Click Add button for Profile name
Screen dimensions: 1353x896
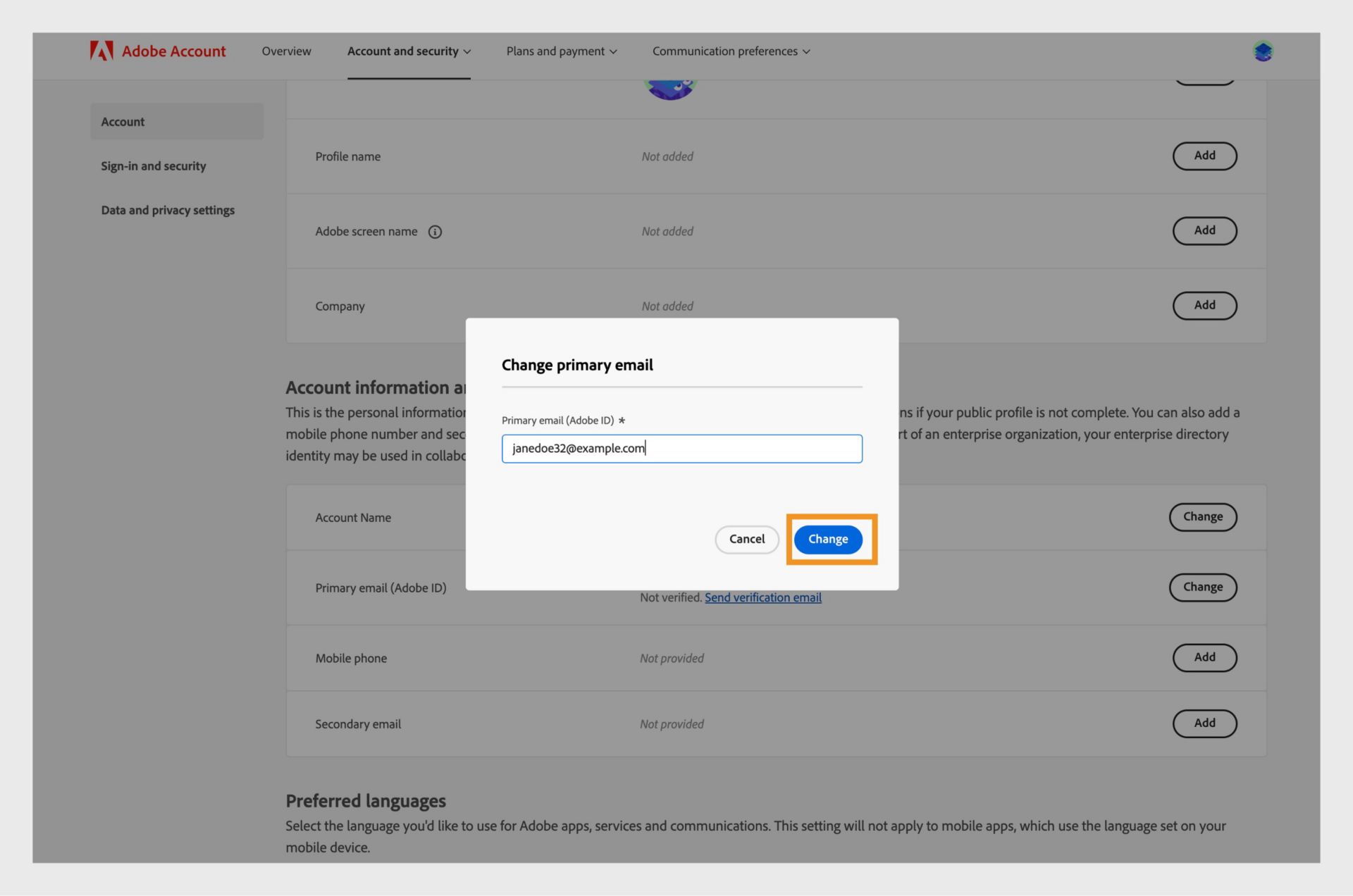(1204, 156)
